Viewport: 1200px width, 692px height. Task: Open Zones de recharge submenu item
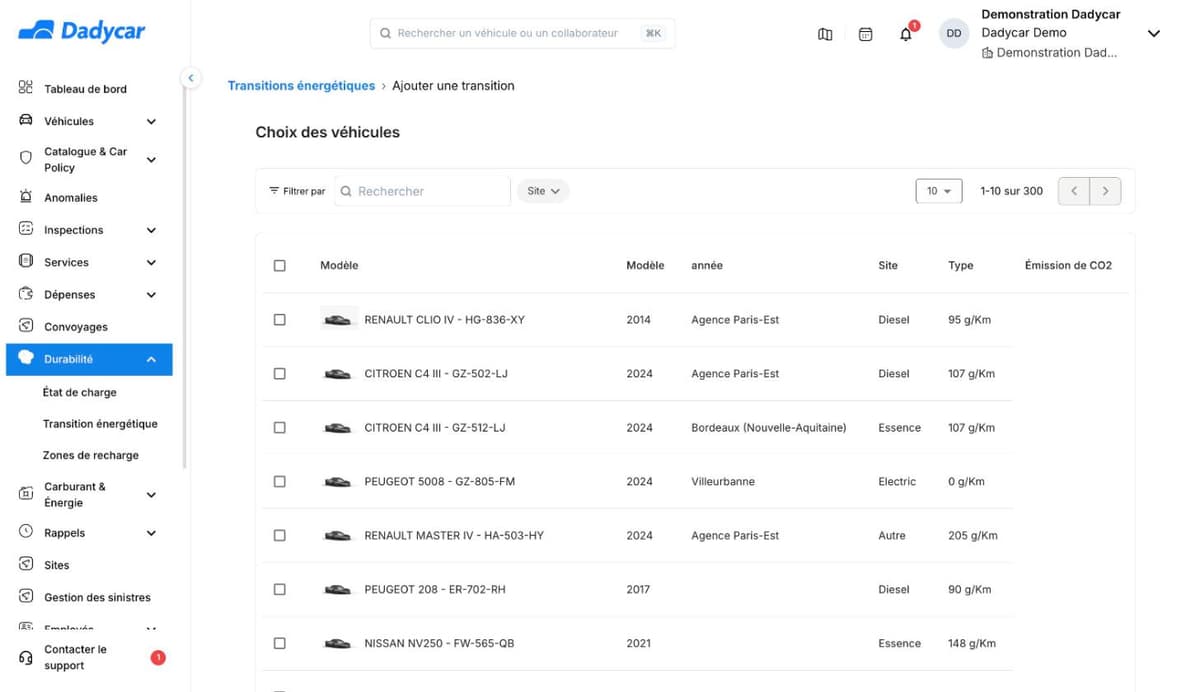coord(91,455)
